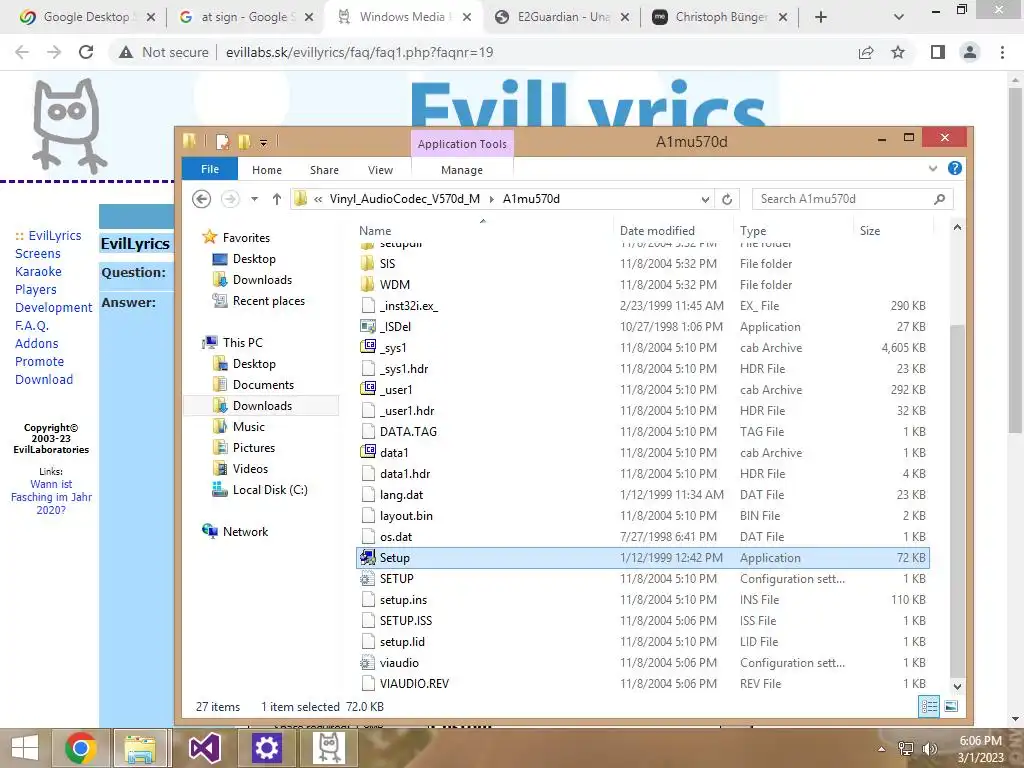
Task: Share this page from Chrome address bar
Action: click(x=866, y=52)
